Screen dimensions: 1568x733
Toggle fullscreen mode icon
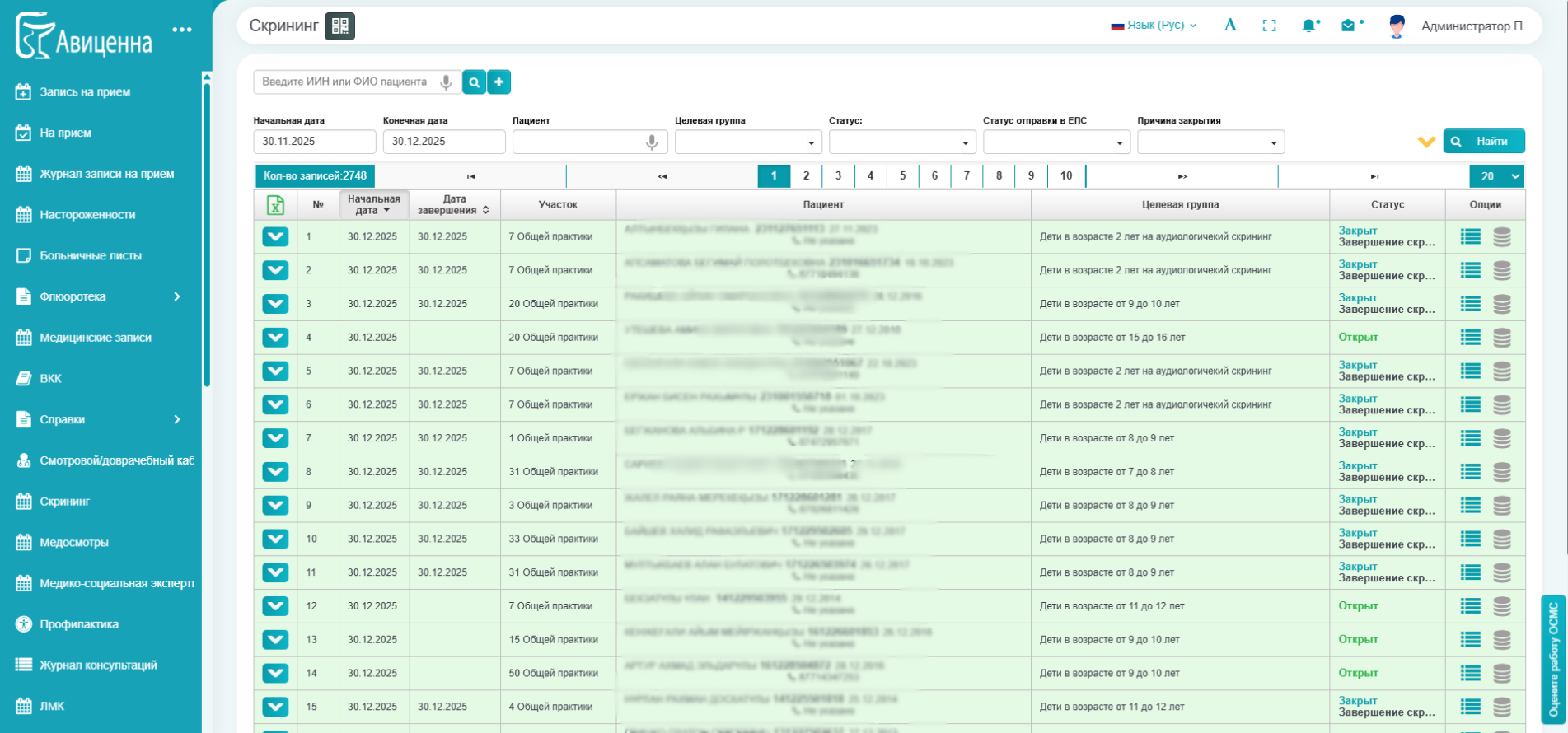click(1269, 26)
